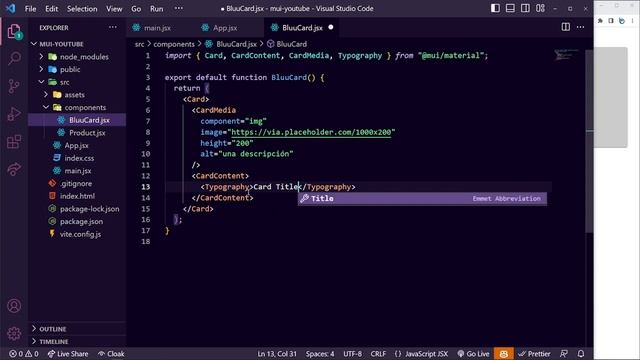Image resolution: width=640 pixels, height=360 pixels.
Task: Open index.html file
Action: [77, 196]
